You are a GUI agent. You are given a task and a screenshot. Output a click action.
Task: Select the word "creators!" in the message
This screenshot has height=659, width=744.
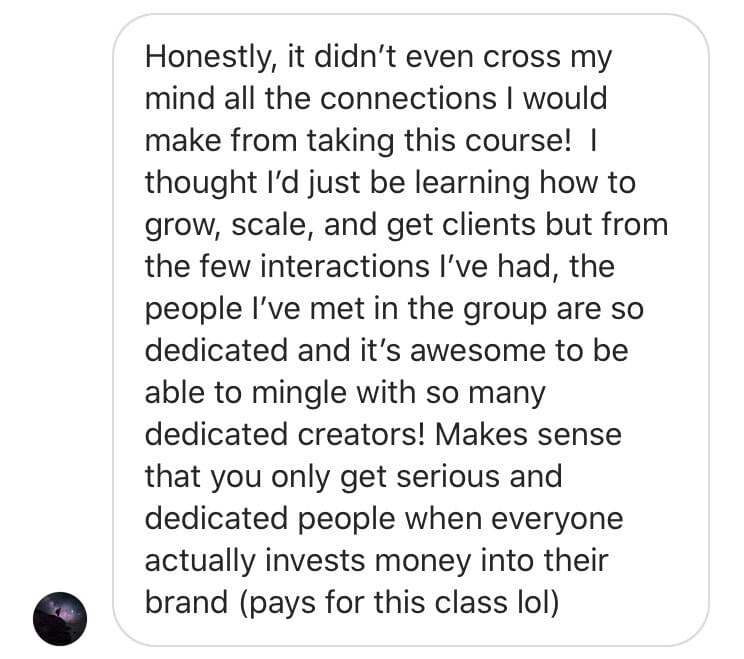362,435
